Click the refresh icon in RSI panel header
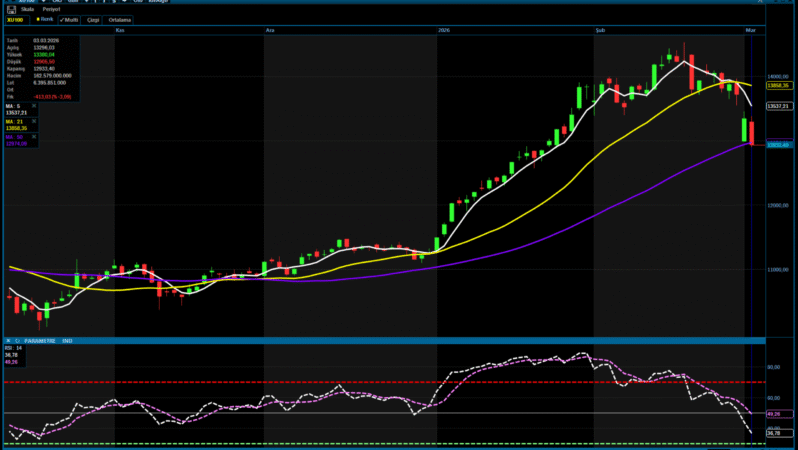Image resolution: width=798 pixels, height=450 pixels. coord(17,341)
